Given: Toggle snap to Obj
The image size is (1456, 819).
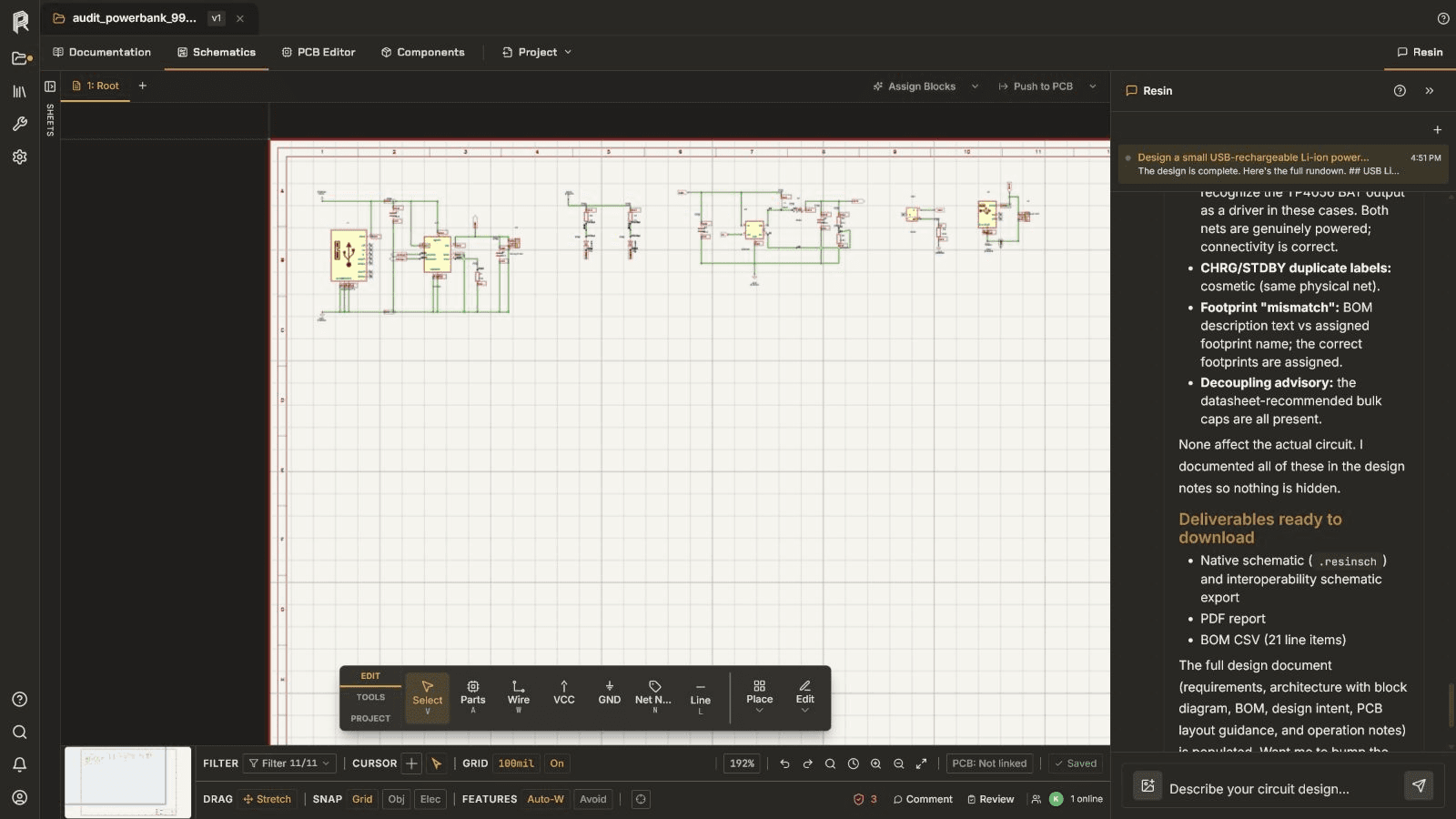Looking at the screenshot, I should point(397,799).
